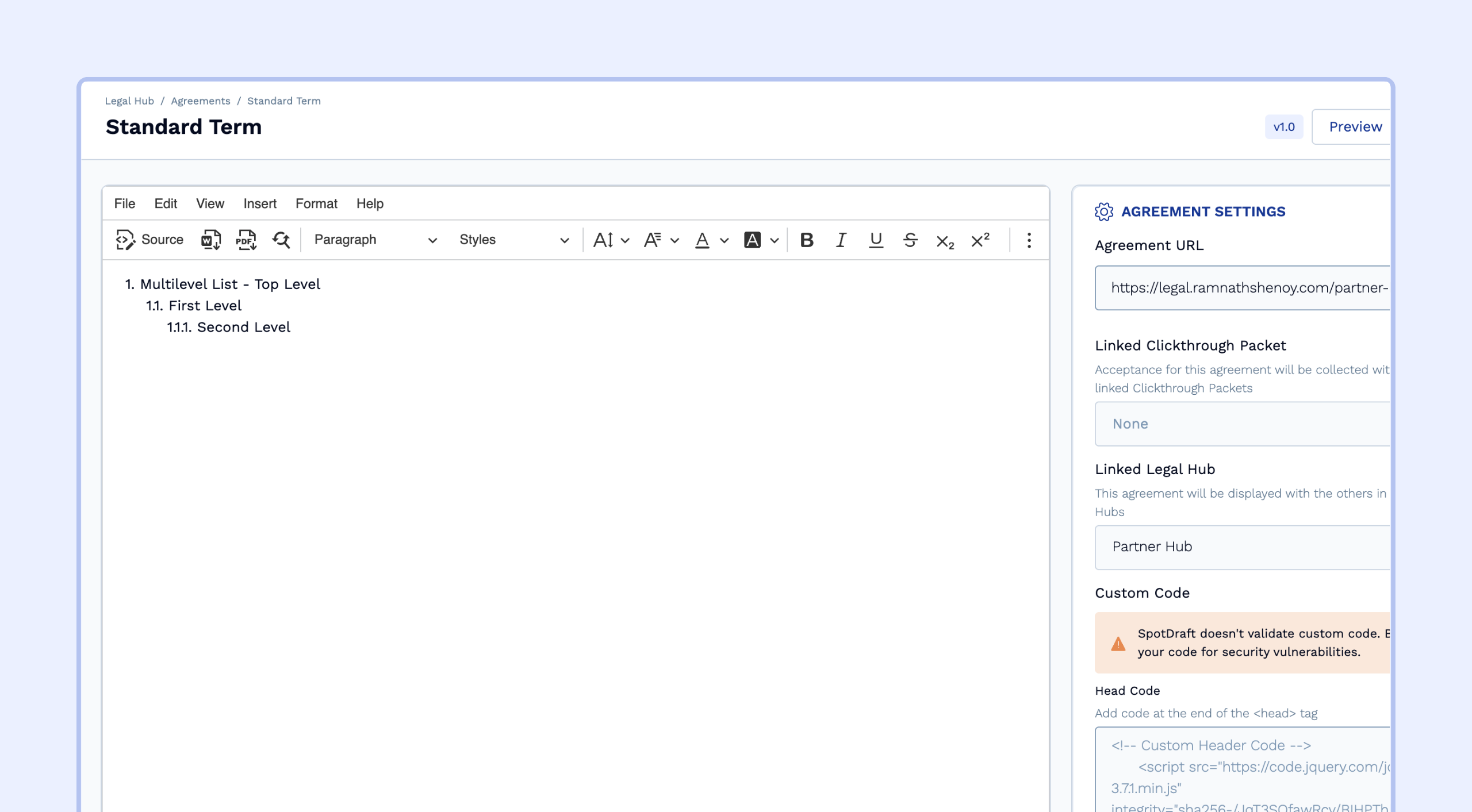Toggle underline formatting
The width and height of the screenshot is (1472, 812).
coord(876,240)
